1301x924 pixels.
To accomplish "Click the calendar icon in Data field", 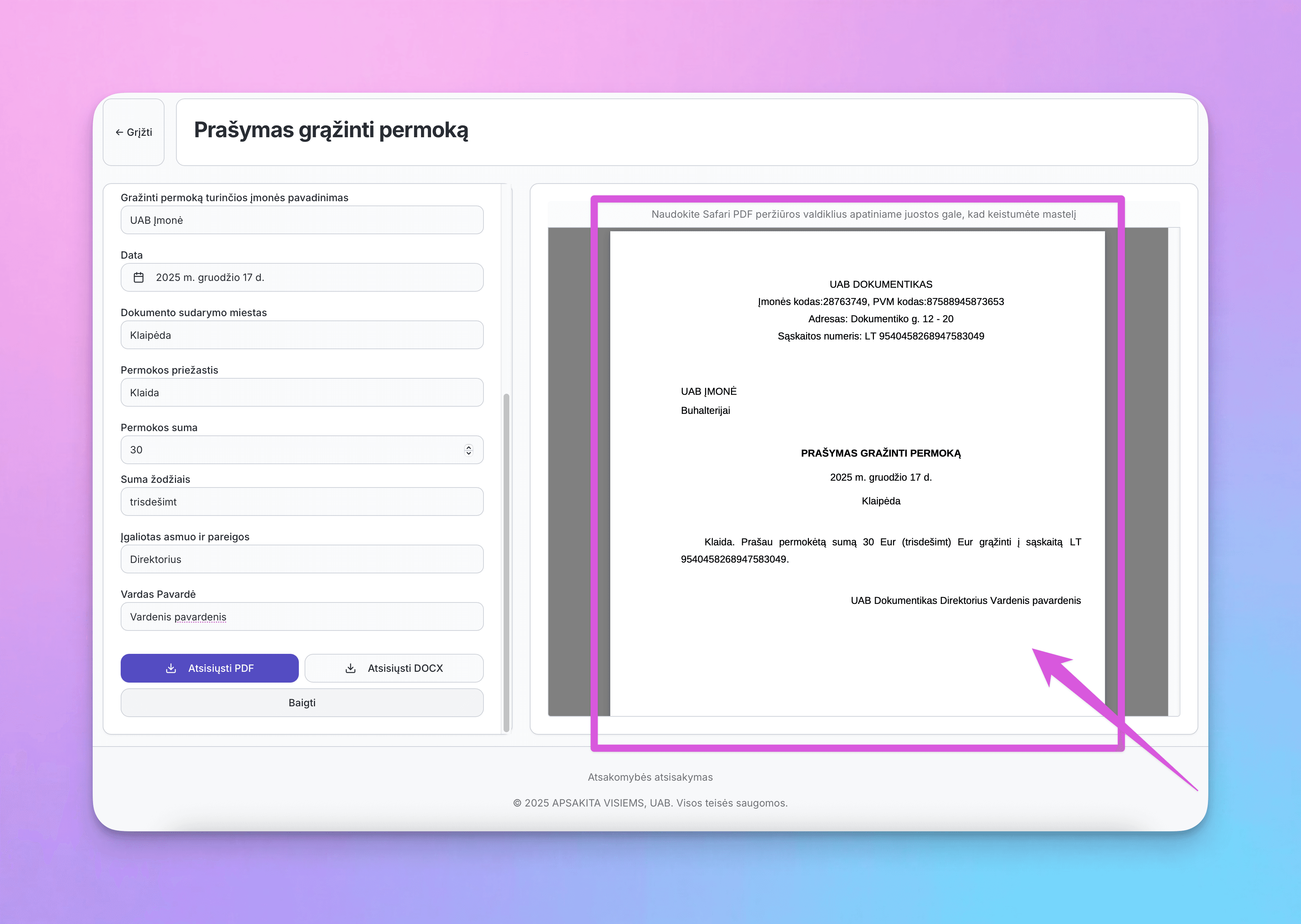I will click(138, 278).
